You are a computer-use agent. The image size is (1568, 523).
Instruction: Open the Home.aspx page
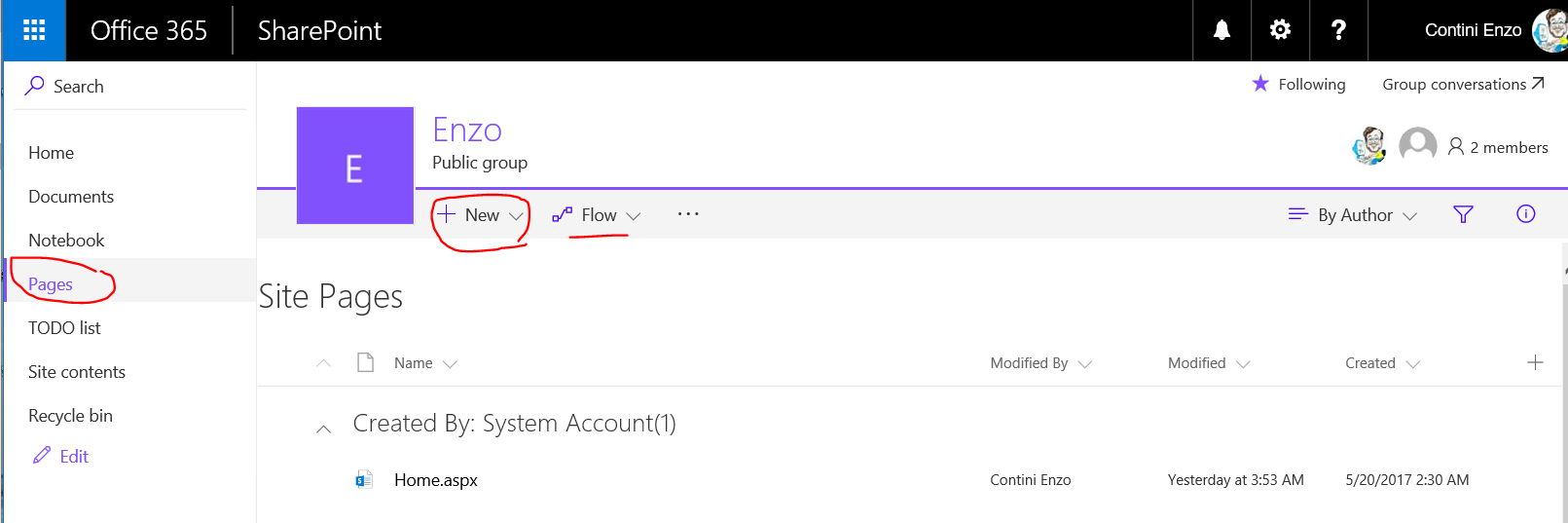click(435, 480)
